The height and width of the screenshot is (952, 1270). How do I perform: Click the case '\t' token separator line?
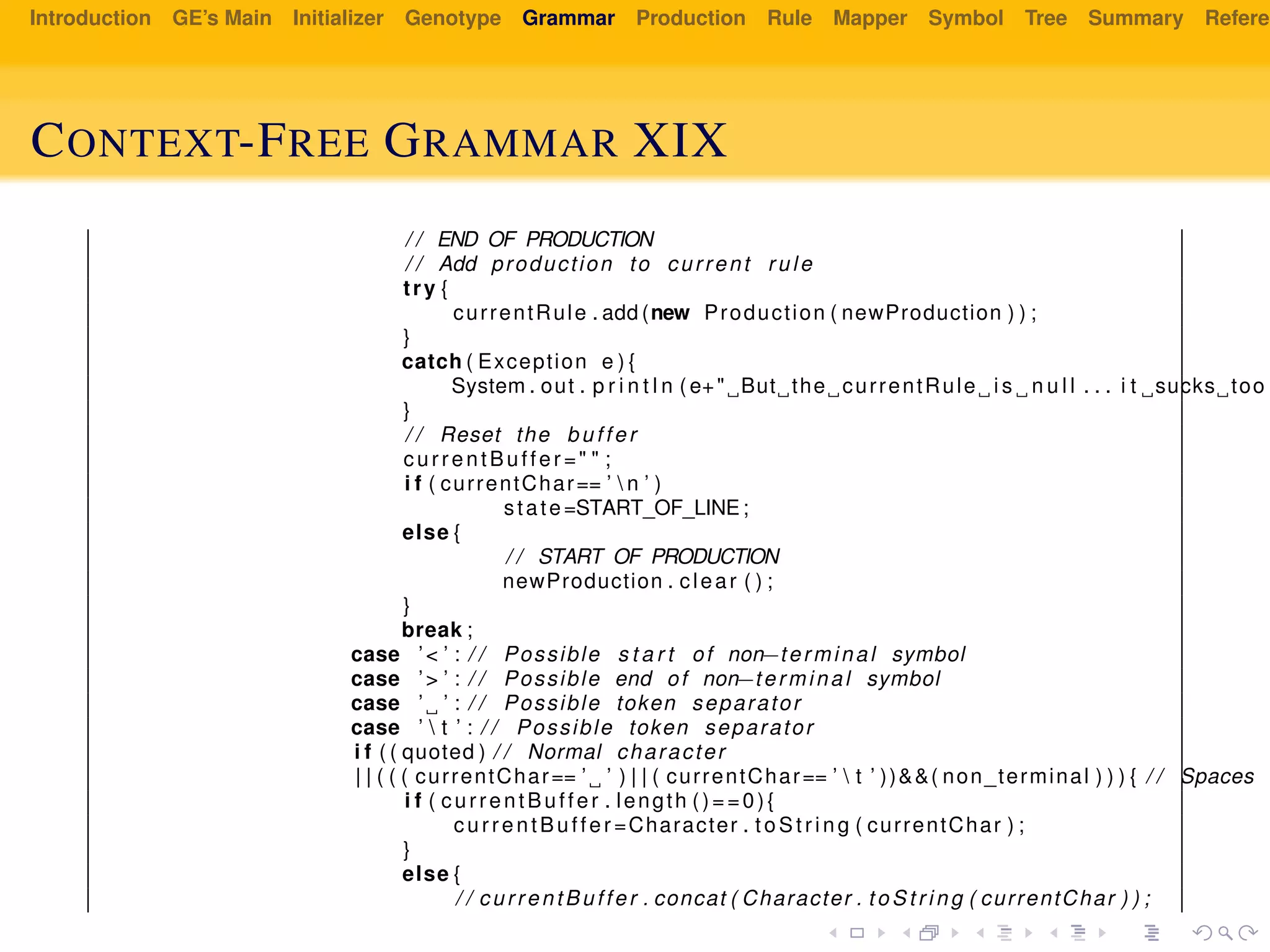point(583,728)
